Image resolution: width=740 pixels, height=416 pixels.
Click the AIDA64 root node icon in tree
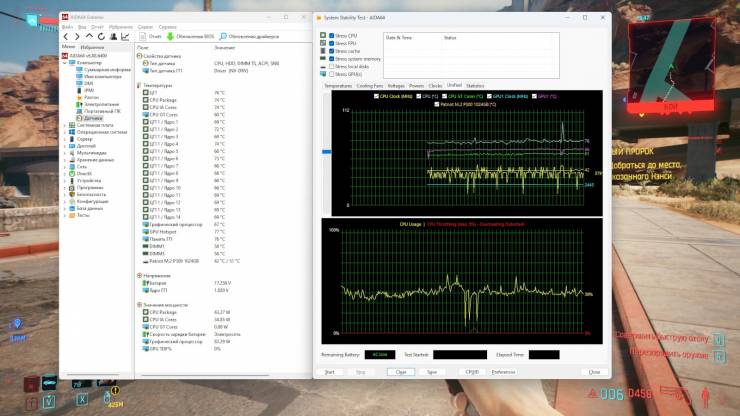65,56
